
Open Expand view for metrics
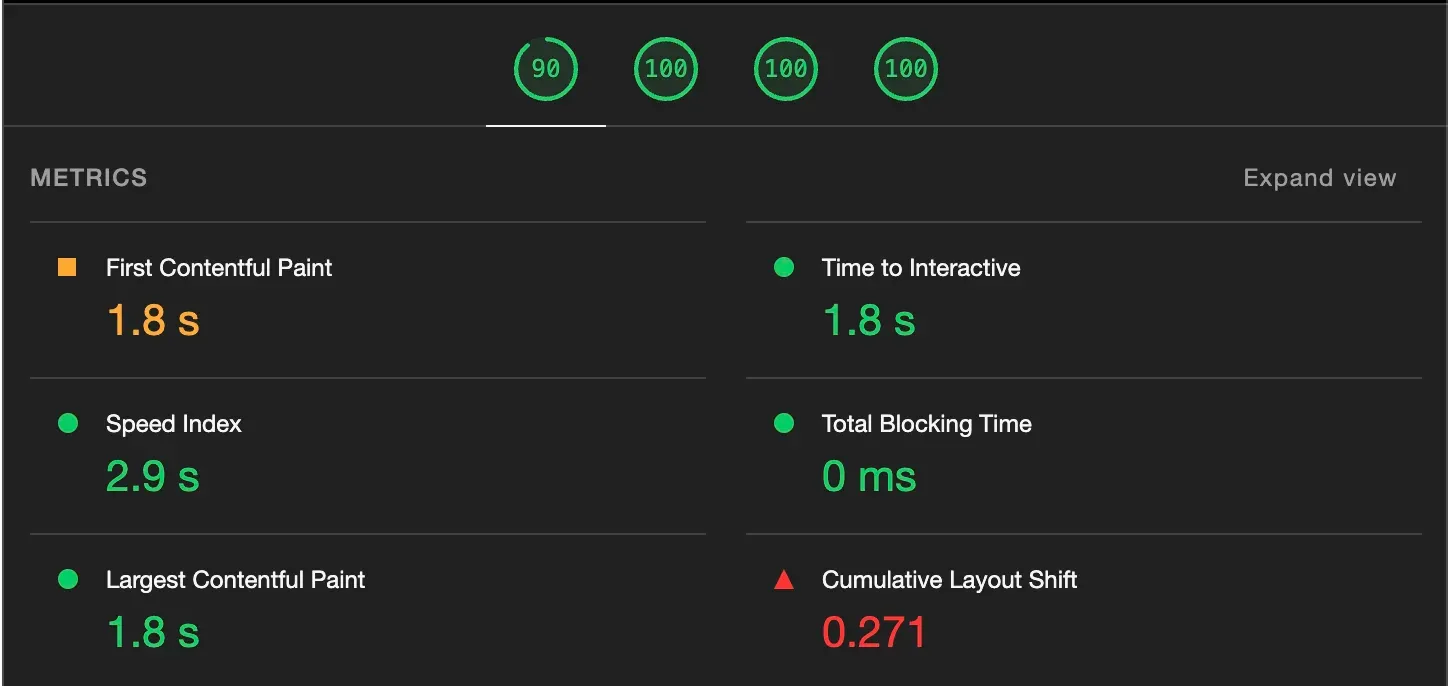click(x=1319, y=177)
